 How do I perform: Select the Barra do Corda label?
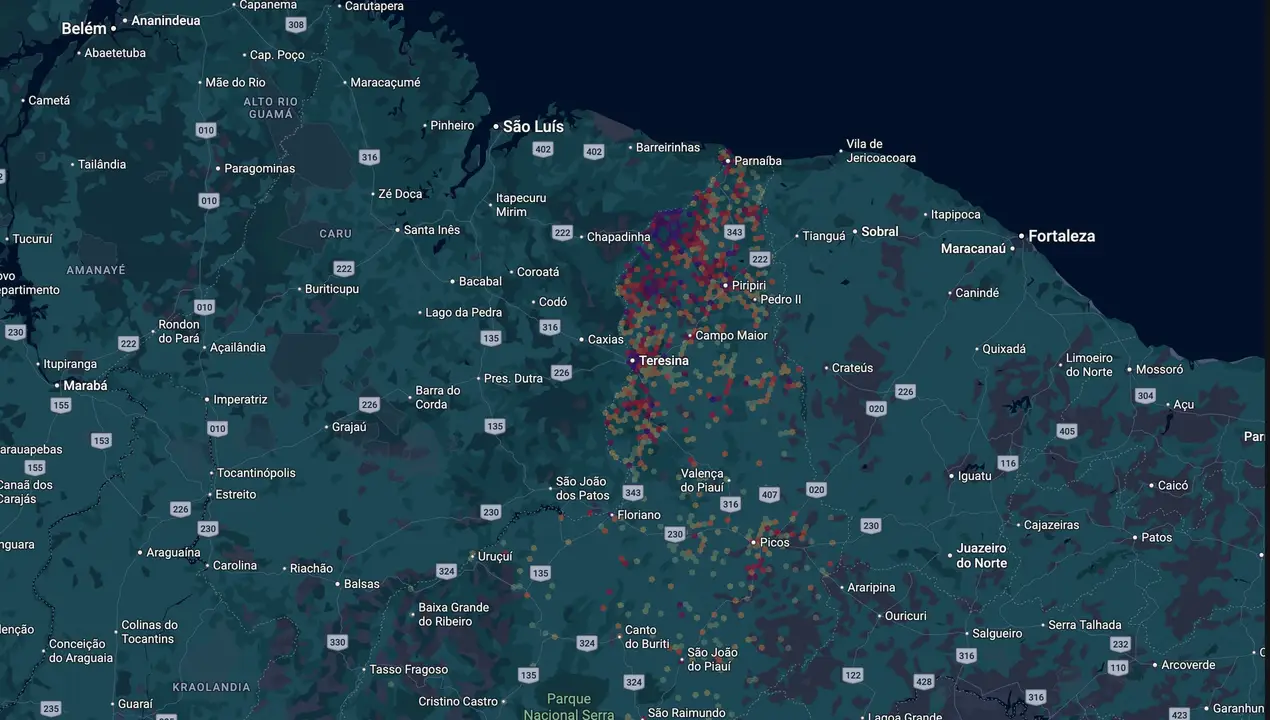pos(438,398)
